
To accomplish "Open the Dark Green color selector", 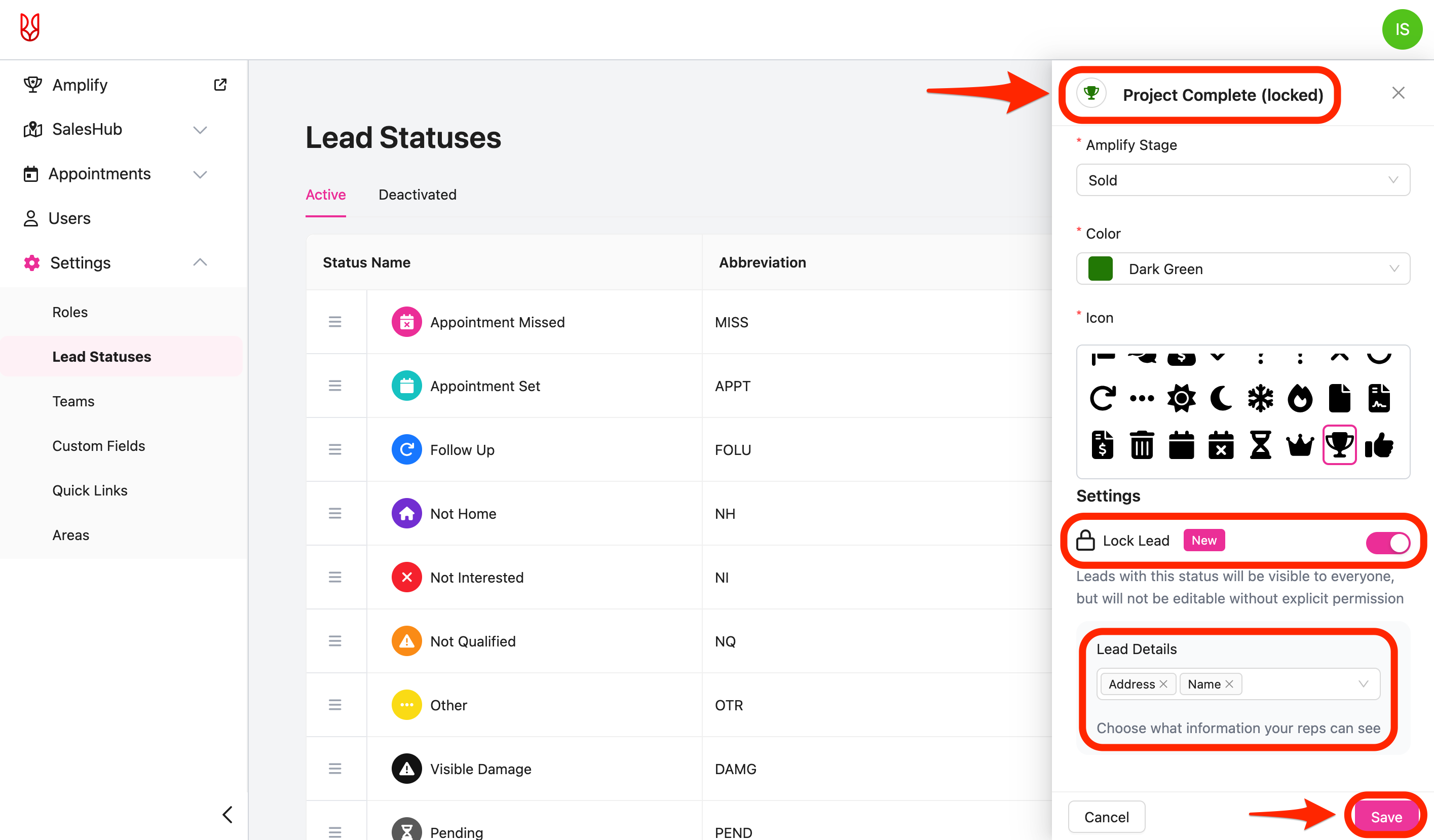I will (1242, 269).
